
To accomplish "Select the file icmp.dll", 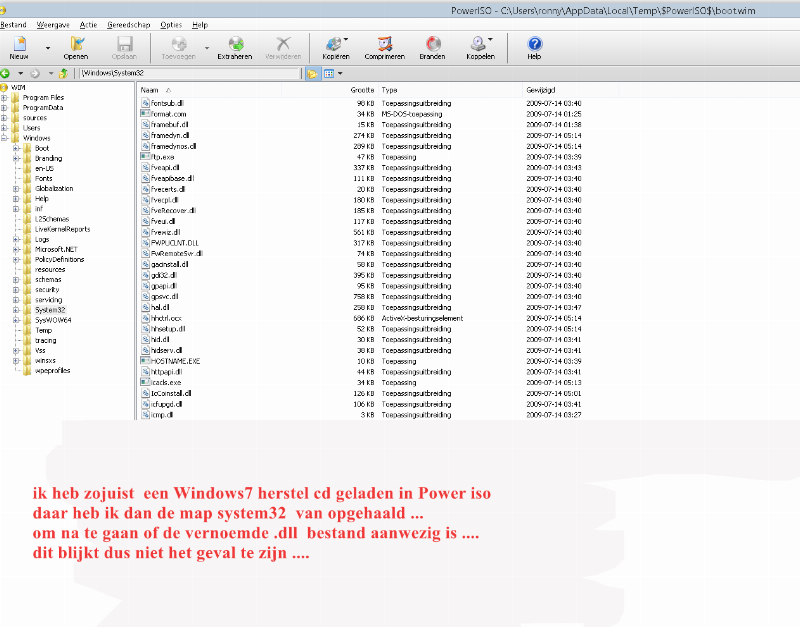I will [162, 415].
